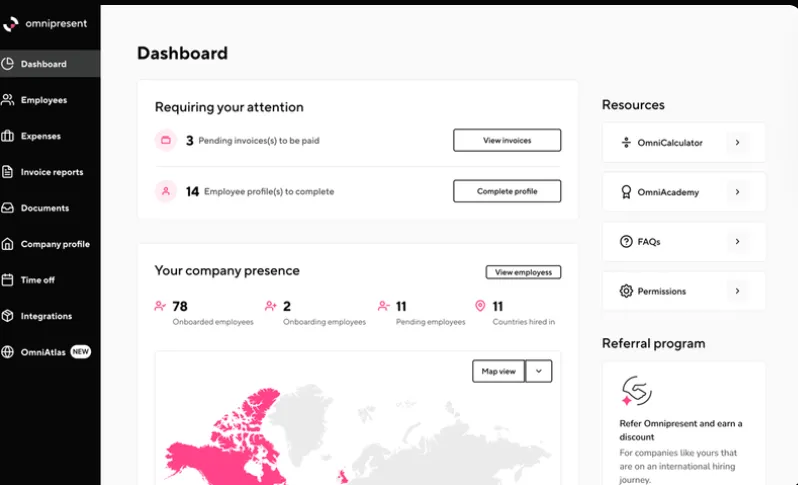Image resolution: width=798 pixels, height=485 pixels.
Task: Select Company profile in sidebar
Action: click(x=50, y=244)
